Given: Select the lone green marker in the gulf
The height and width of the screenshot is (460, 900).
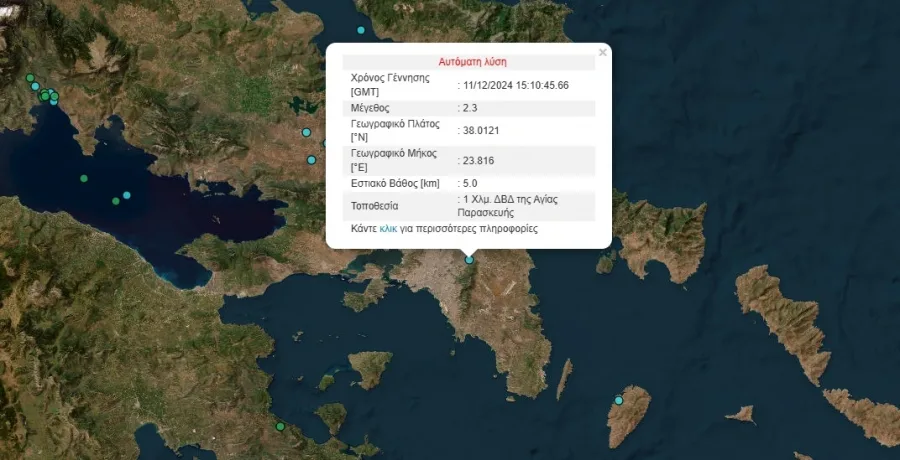Looking at the screenshot, I should [x=84, y=179].
